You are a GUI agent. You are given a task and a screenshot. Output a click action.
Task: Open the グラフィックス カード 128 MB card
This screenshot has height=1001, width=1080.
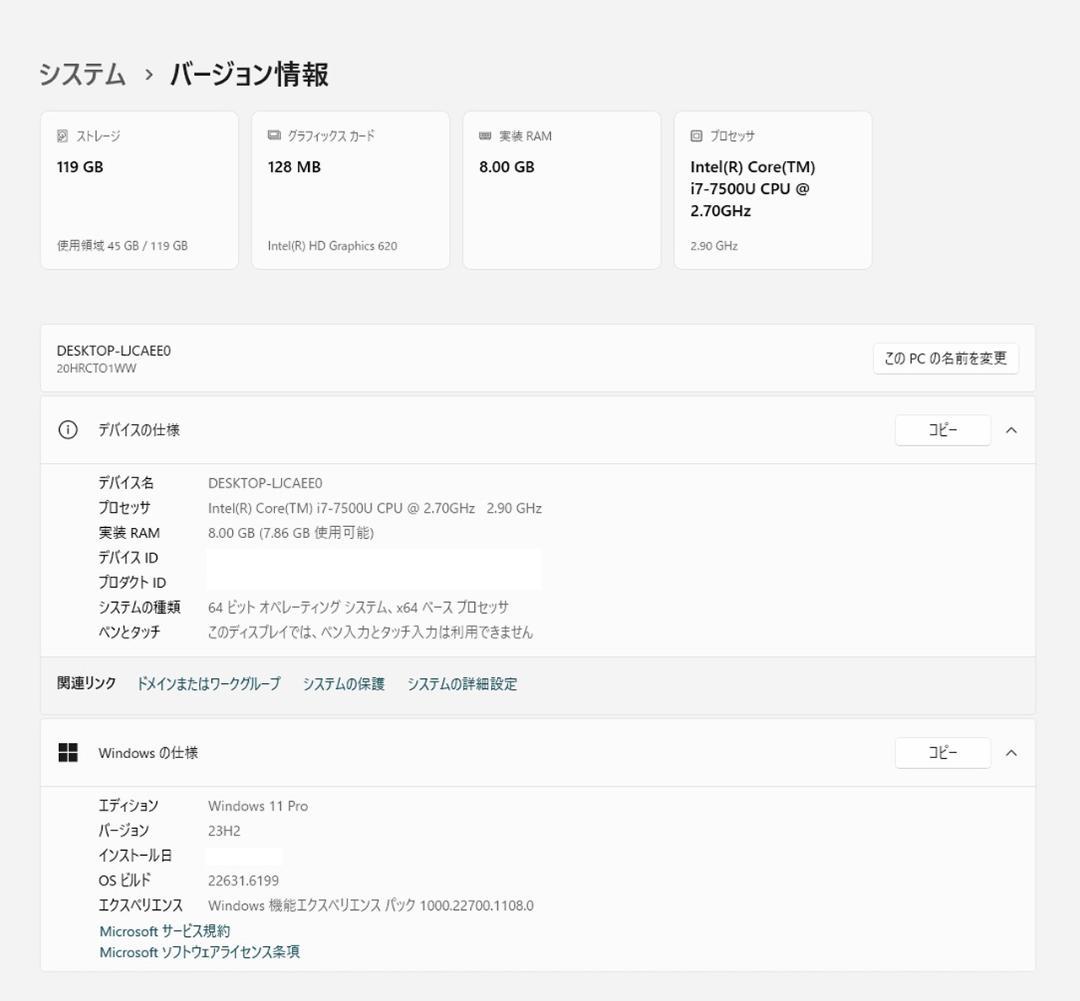[x=351, y=190]
